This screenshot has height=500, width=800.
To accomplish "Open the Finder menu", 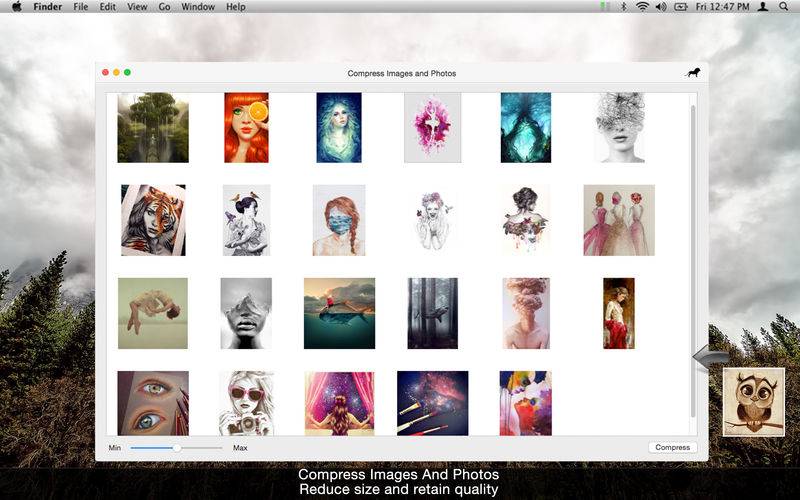I will pos(47,7).
